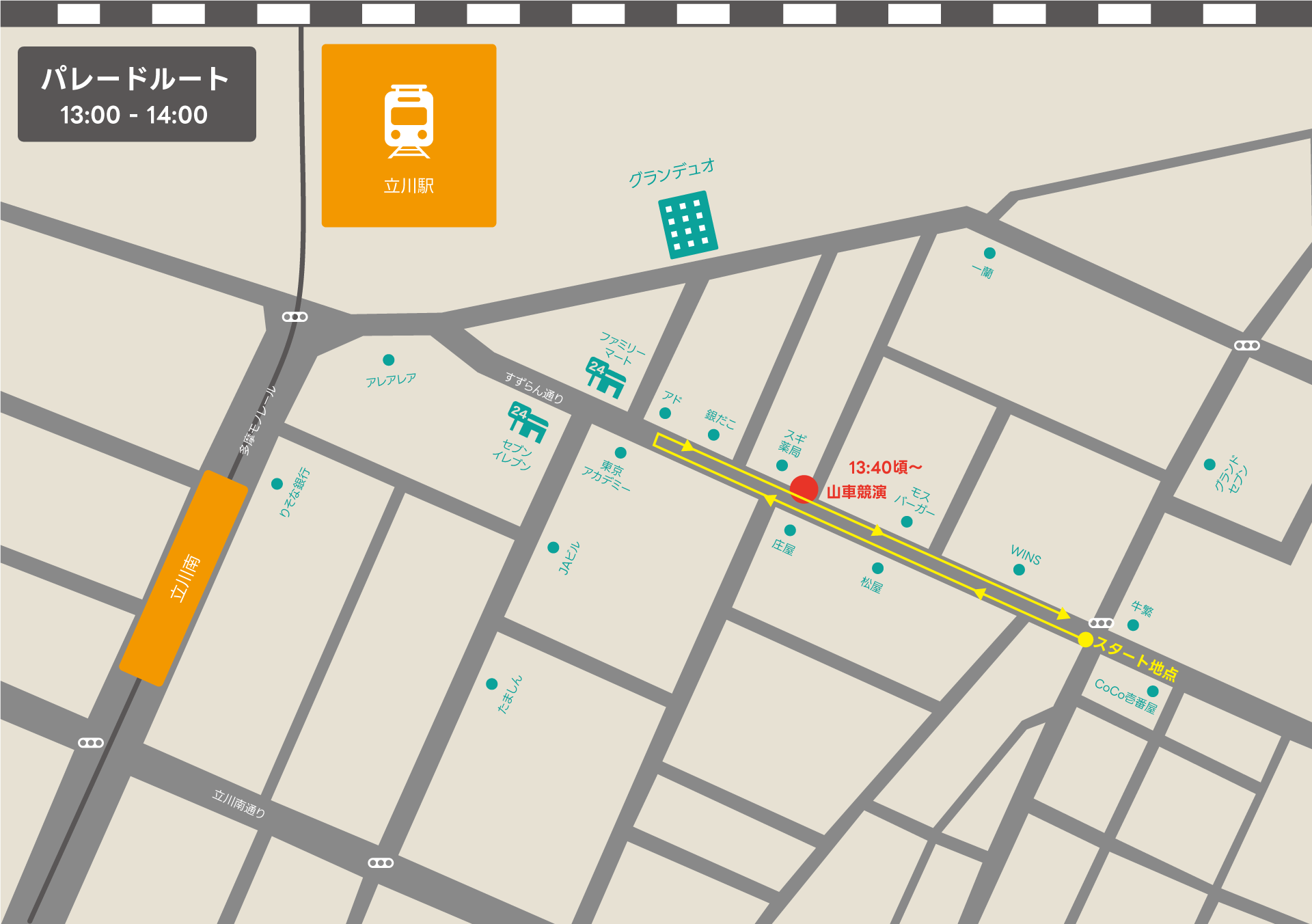
Task: Click the グランデュオ building icon
Action: pyautogui.click(x=687, y=225)
